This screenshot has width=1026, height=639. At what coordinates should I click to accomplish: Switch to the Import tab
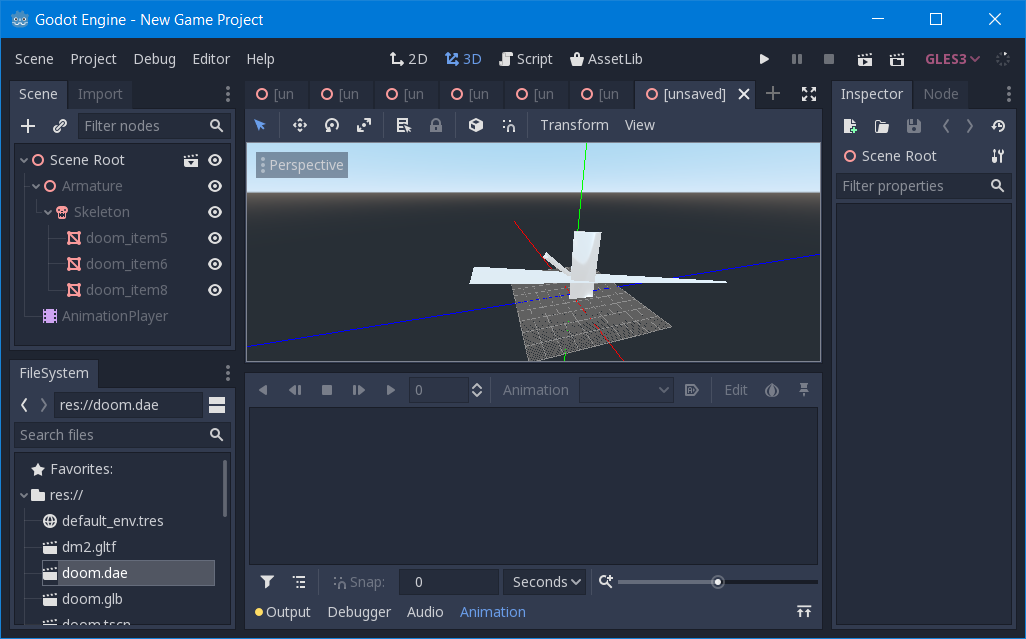pos(100,93)
